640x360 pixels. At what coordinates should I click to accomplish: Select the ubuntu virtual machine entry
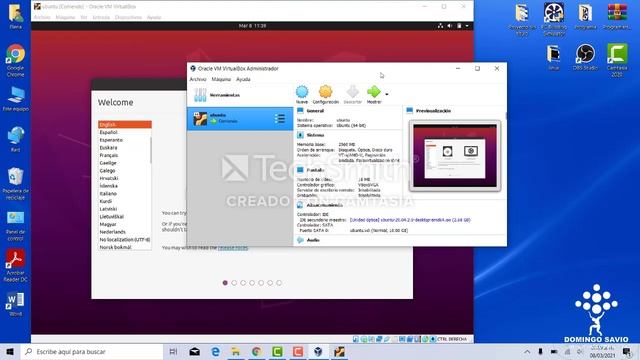coord(240,119)
